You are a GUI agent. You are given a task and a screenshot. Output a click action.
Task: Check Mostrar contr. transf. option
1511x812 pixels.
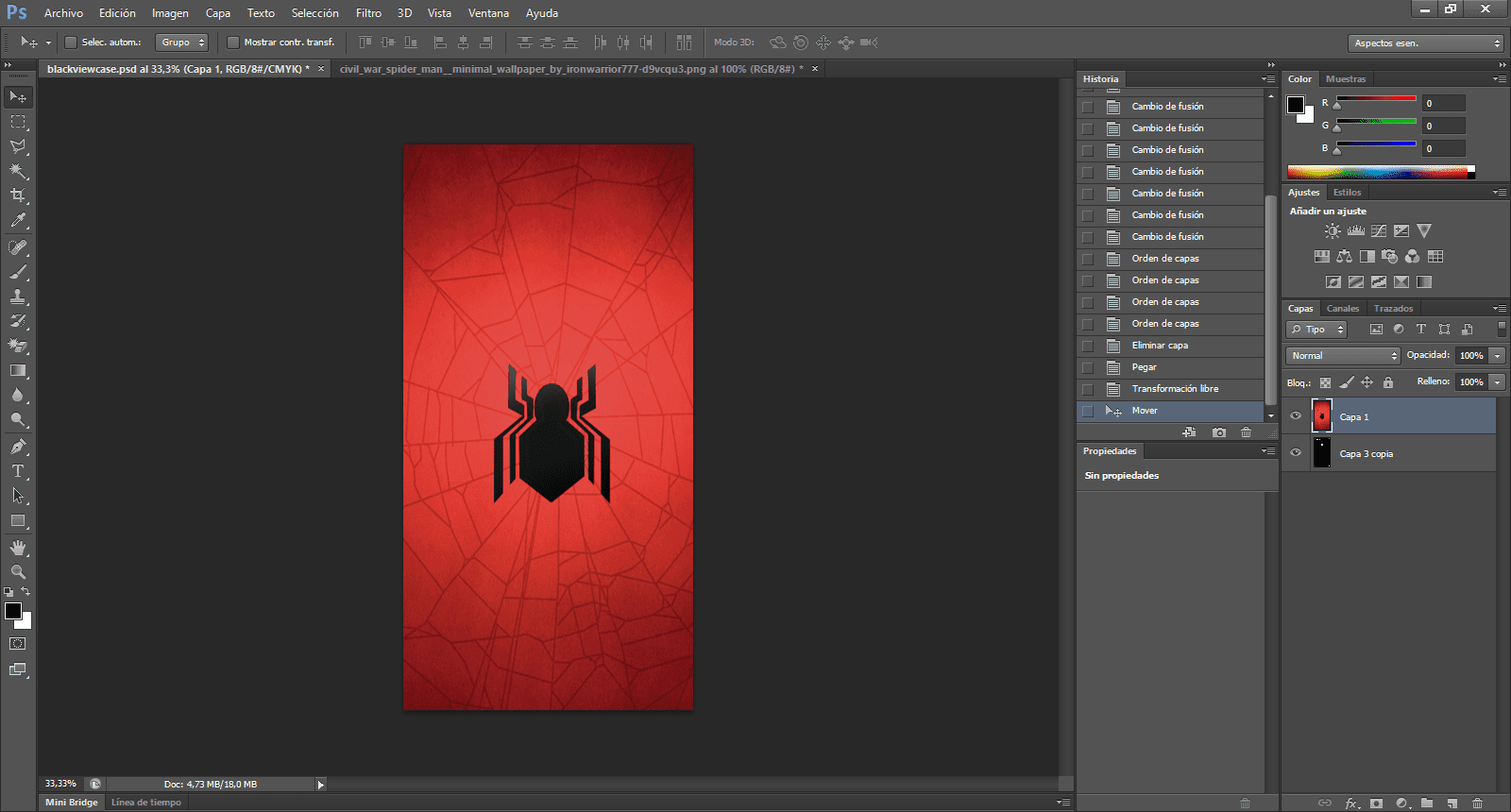coord(232,42)
